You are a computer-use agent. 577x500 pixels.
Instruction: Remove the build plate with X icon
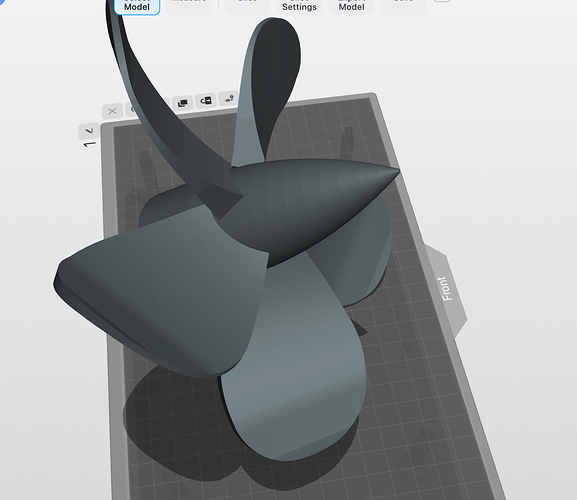coord(112,111)
